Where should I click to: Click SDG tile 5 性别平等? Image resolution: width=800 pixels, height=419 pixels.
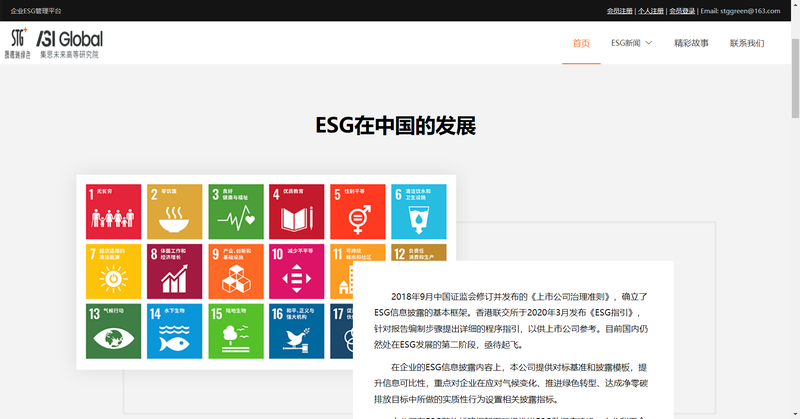(x=358, y=212)
